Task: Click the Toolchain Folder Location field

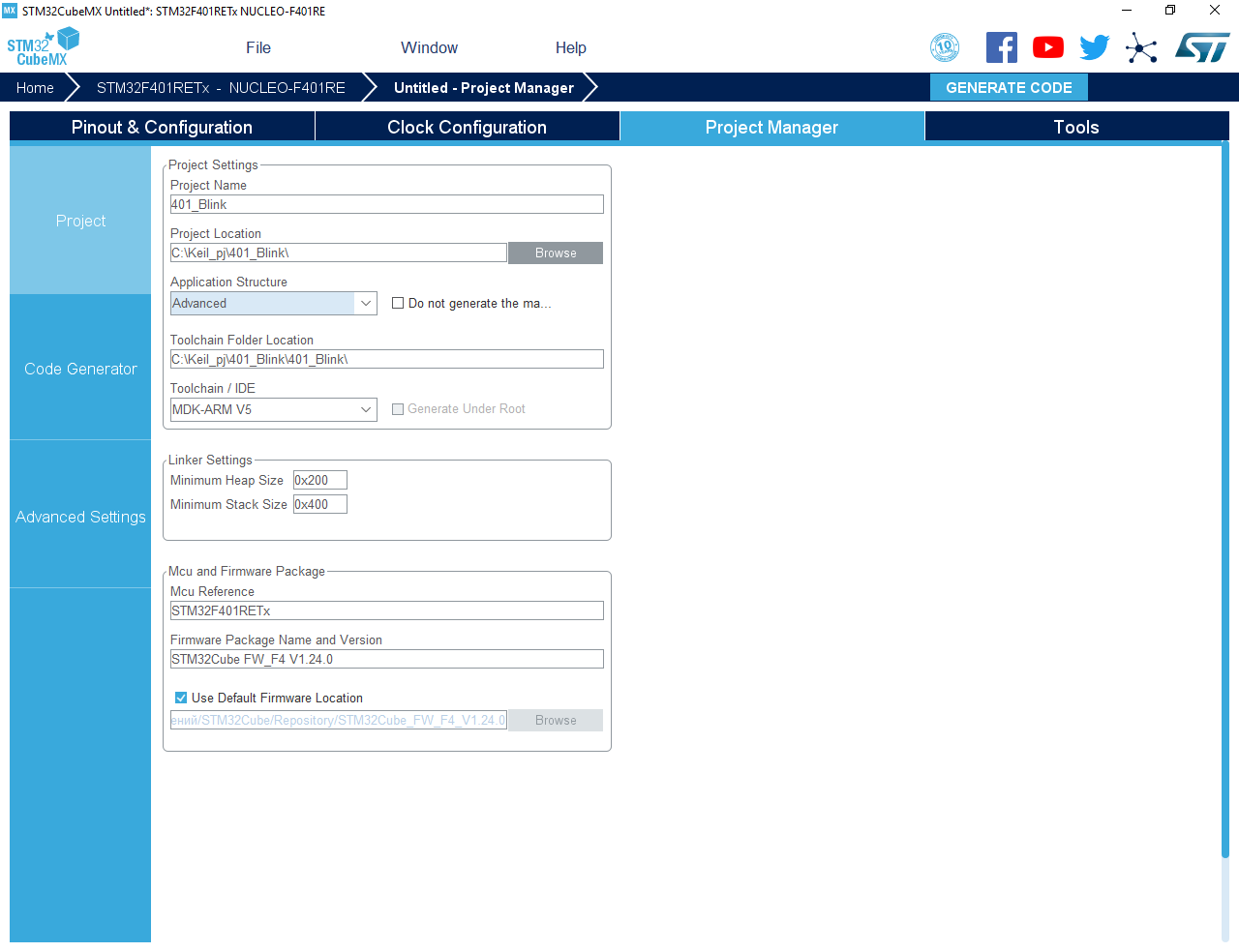Action: pyautogui.click(x=387, y=359)
